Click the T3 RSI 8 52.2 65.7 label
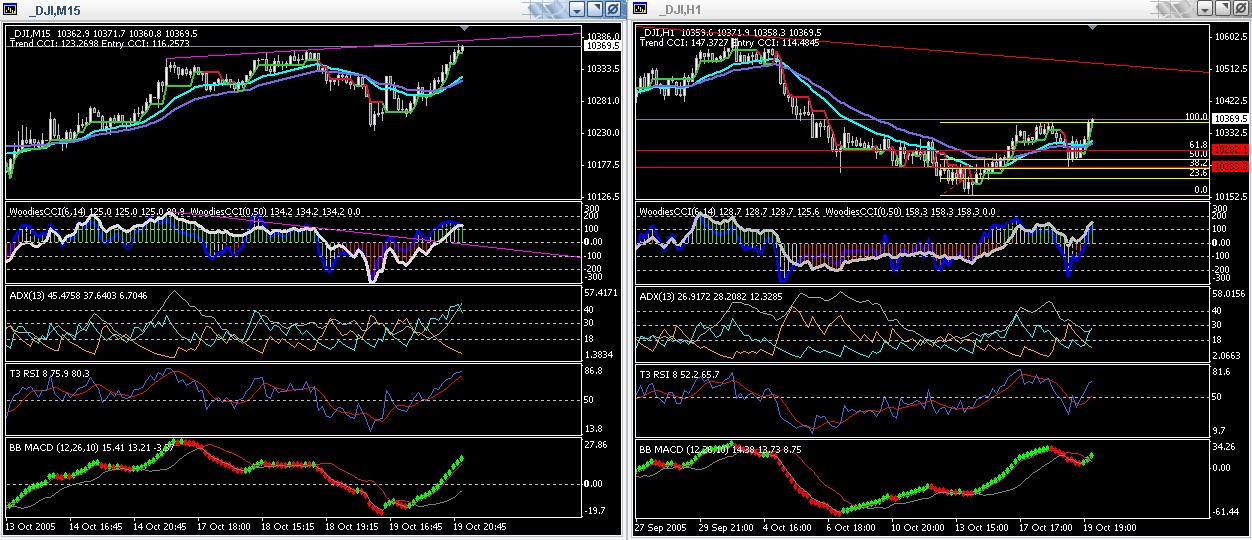The height and width of the screenshot is (540, 1252). 679,373
